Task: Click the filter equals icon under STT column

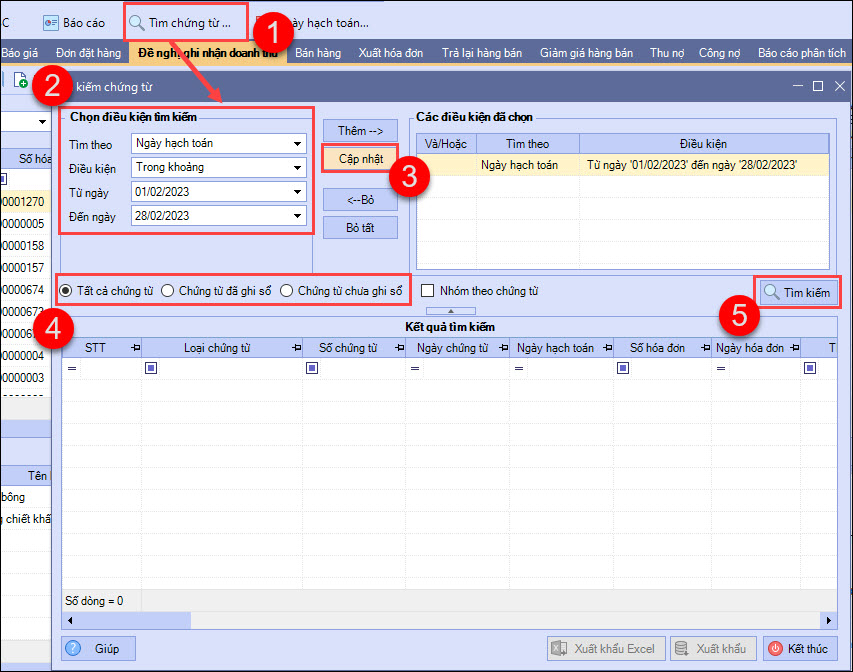Action: [72, 369]
